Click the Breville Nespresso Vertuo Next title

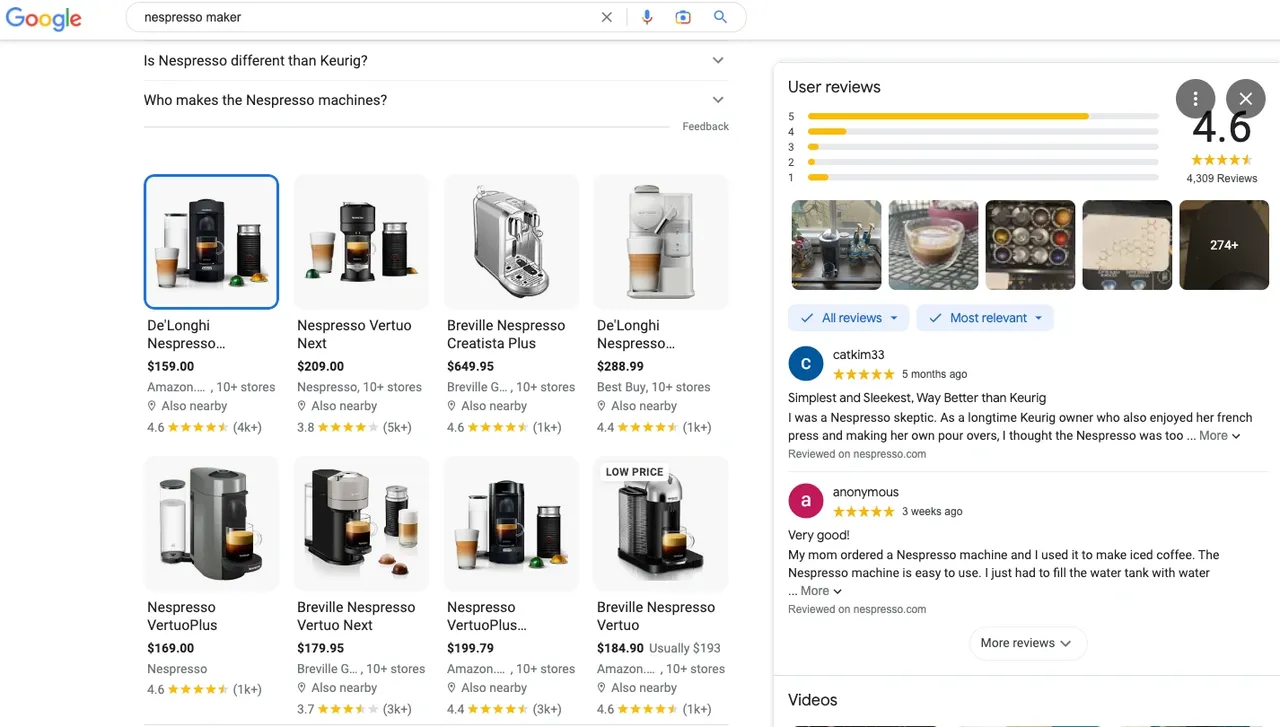tap(356, 616)
